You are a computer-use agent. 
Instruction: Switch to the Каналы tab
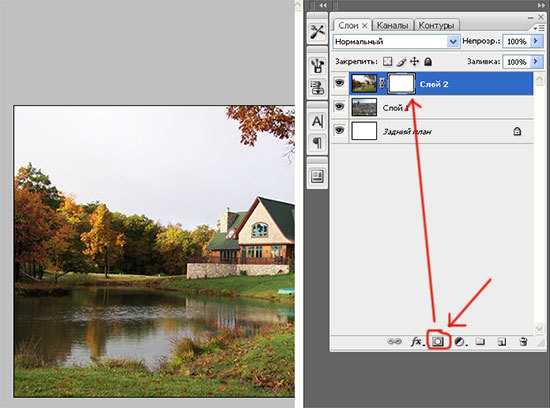[393, 25]
